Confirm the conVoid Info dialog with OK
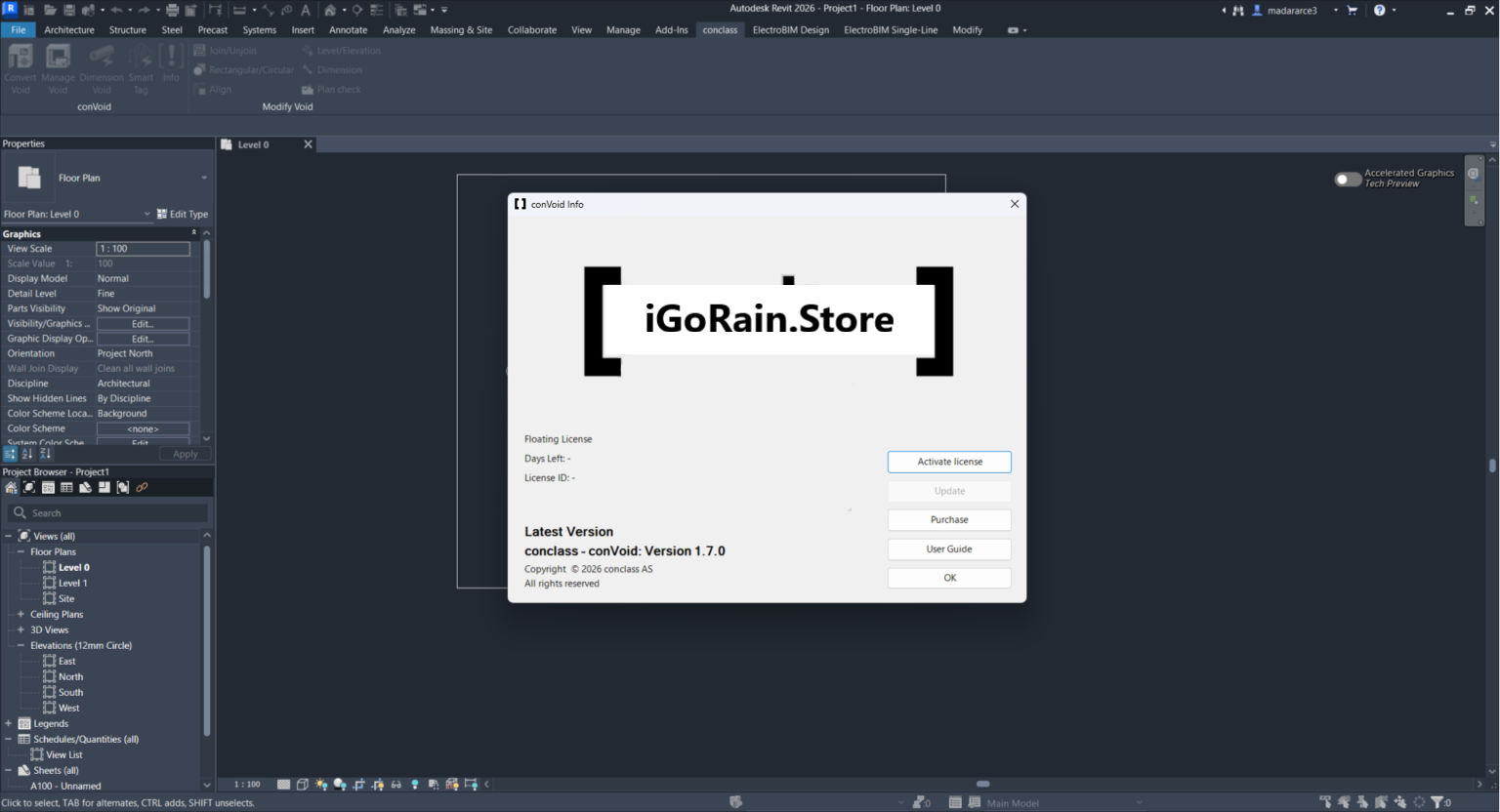 [x=949, y=578]
